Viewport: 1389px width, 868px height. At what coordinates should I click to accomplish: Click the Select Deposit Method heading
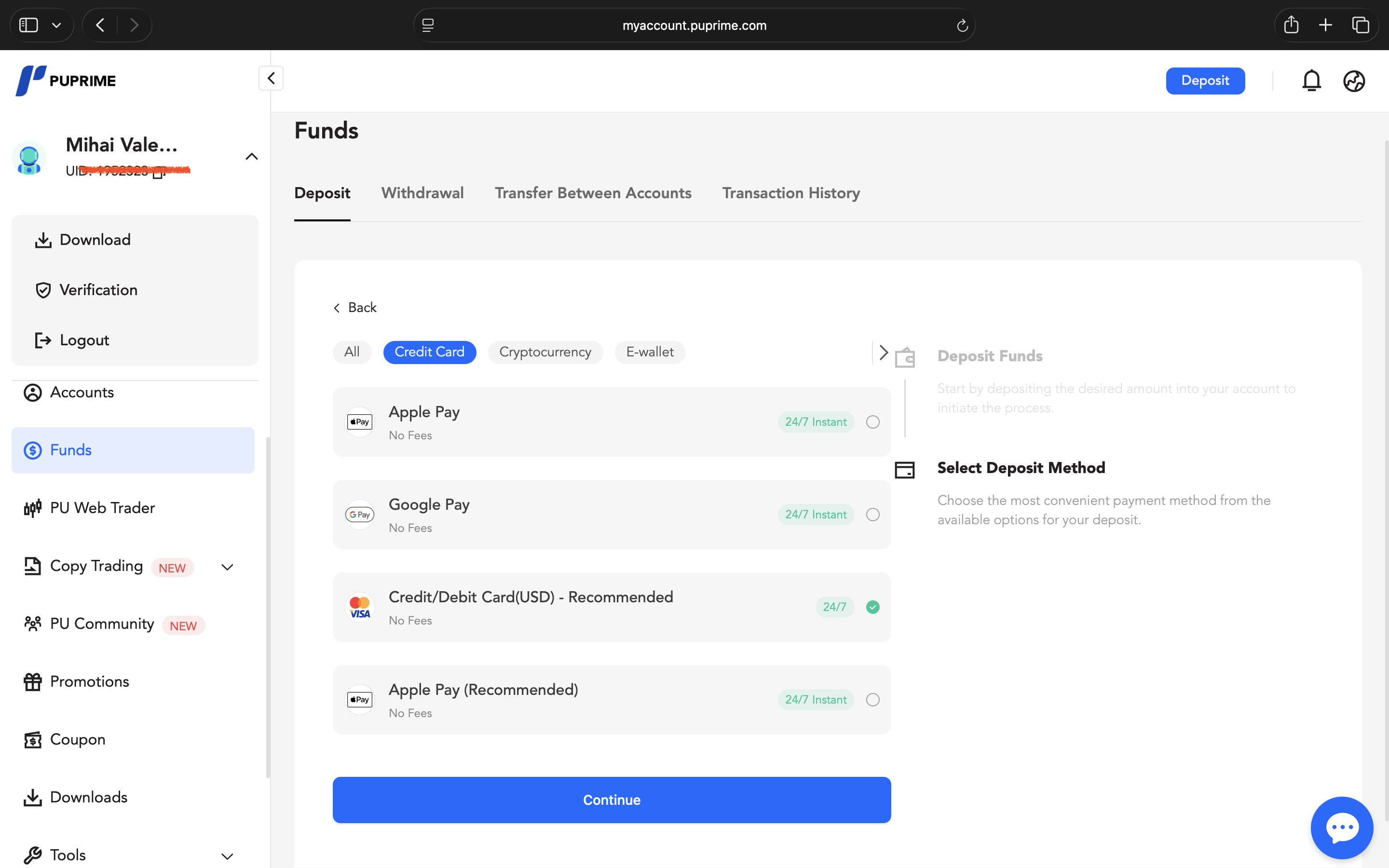pos(1021,468)
